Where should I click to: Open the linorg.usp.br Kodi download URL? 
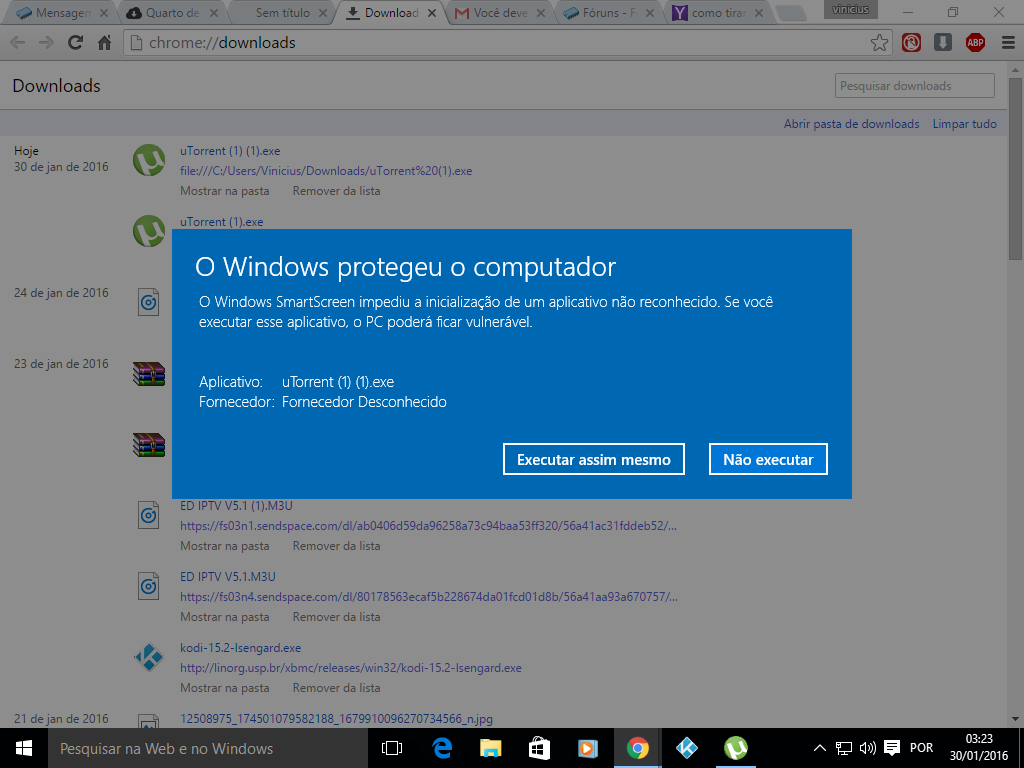click(351, 668)
